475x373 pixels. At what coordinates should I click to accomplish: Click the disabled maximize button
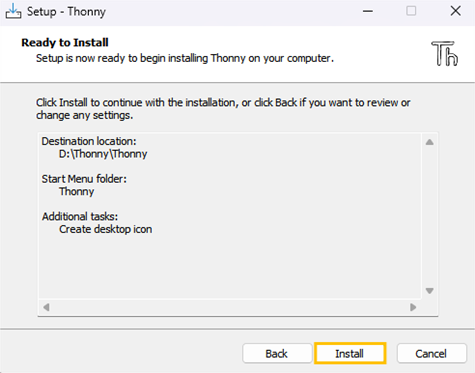[411, 11]
